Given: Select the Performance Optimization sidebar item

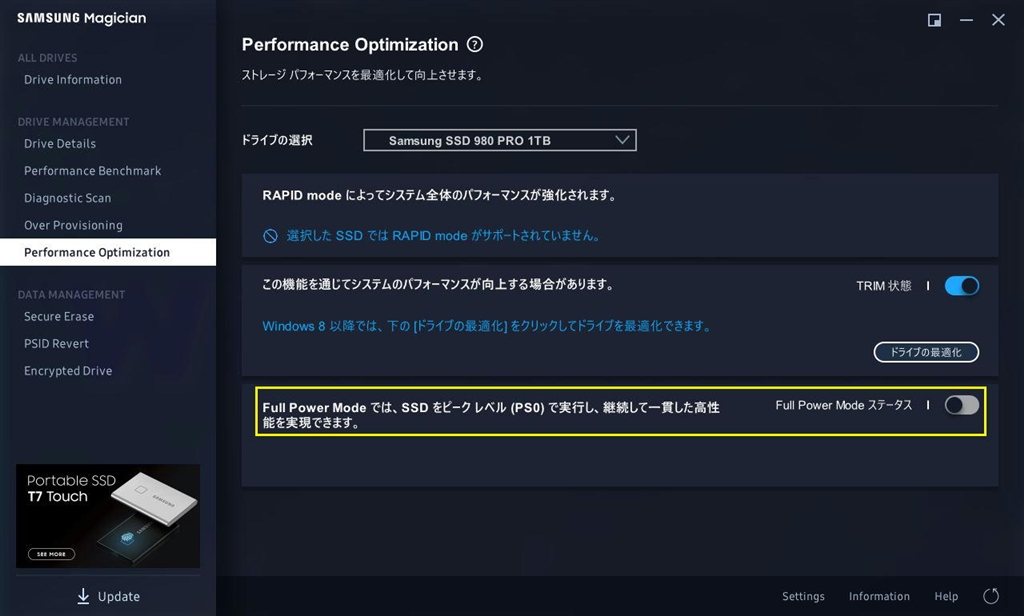Looking at the screenshot, I should click(108, 252).
